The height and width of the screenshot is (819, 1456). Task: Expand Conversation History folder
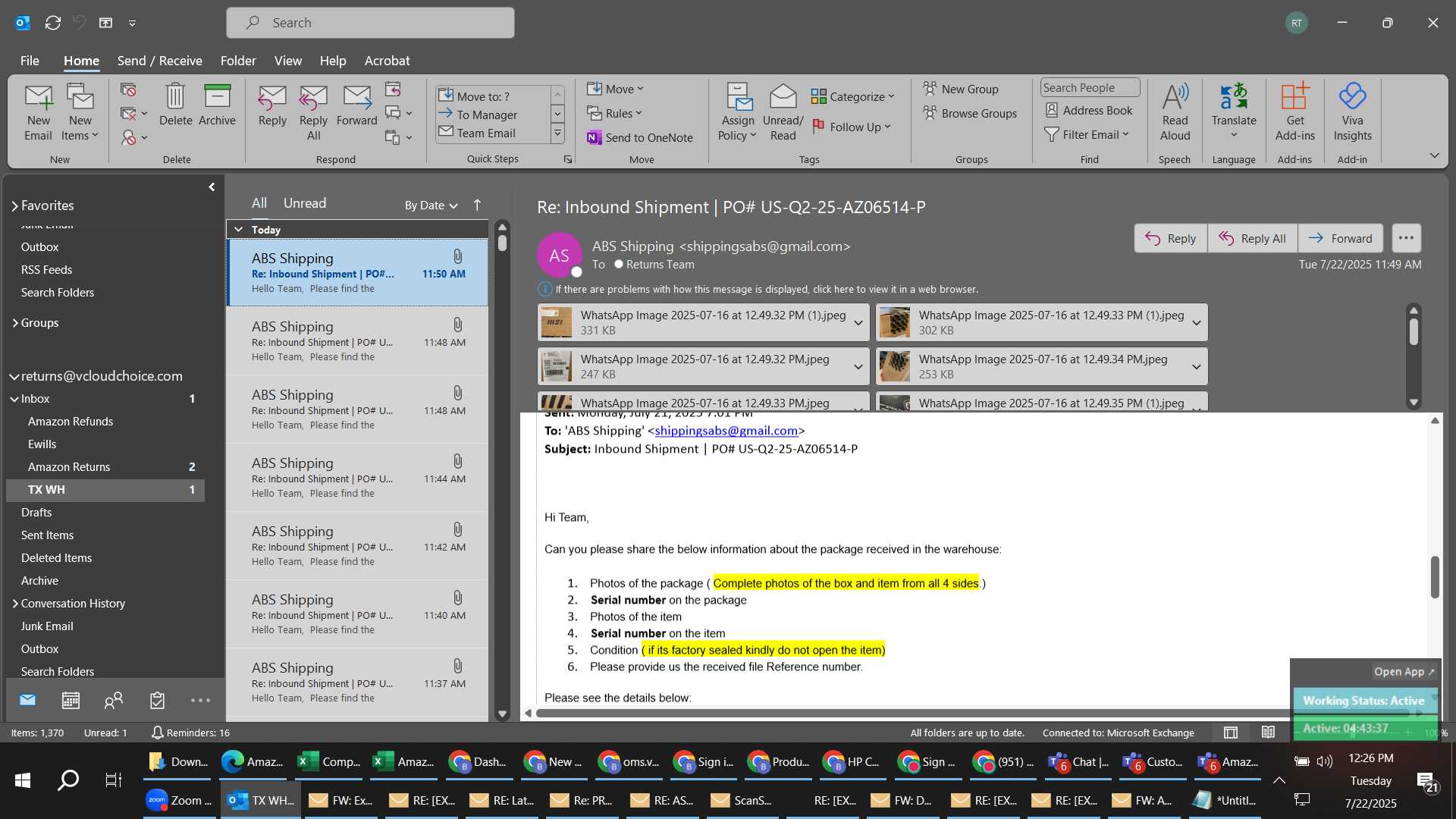tap(14, 604)
